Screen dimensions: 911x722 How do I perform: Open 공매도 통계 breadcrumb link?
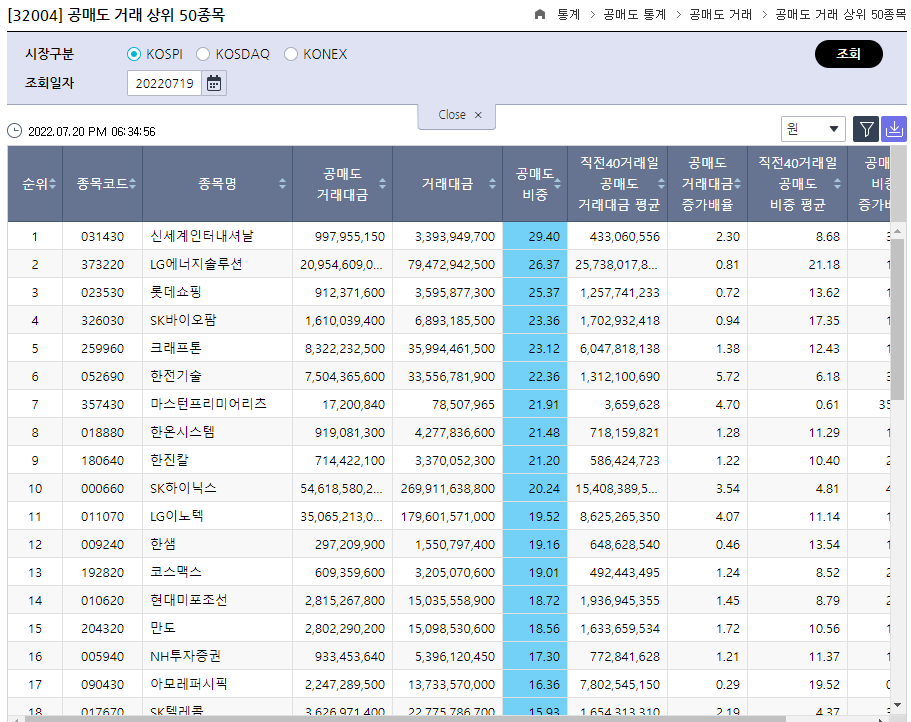(x=634, y=15)
